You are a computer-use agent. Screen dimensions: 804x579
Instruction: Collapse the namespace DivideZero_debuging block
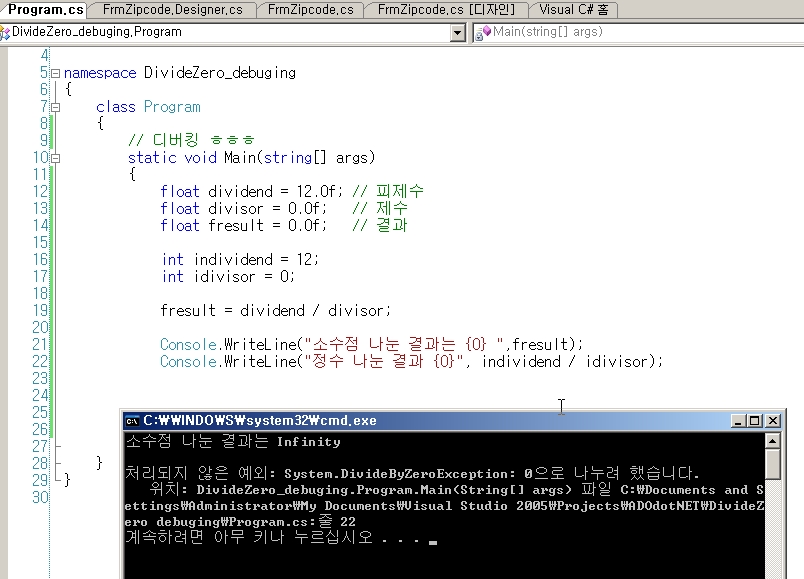pos(55,73)
